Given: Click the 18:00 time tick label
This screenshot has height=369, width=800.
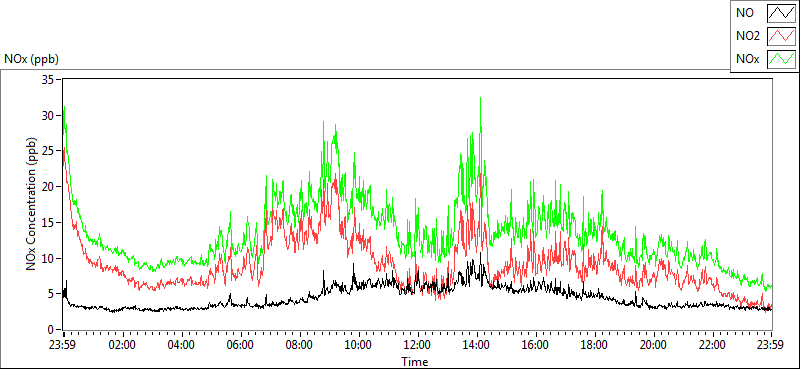Looking at the screenshot, I should (x=594, y=345).
